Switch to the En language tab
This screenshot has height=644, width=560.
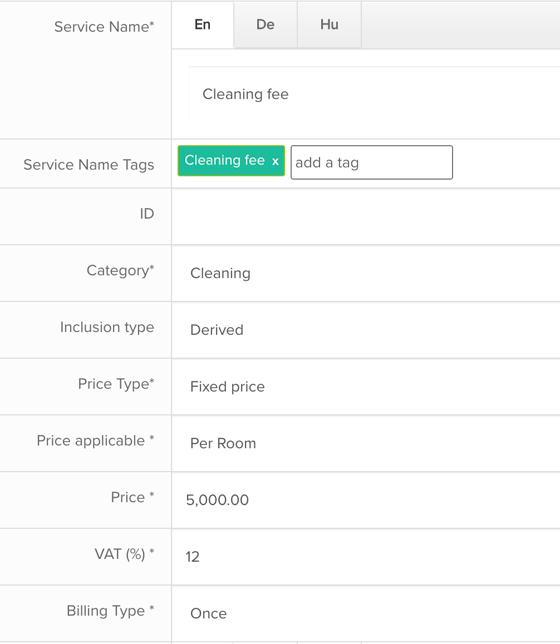click(x=203, y=25)
